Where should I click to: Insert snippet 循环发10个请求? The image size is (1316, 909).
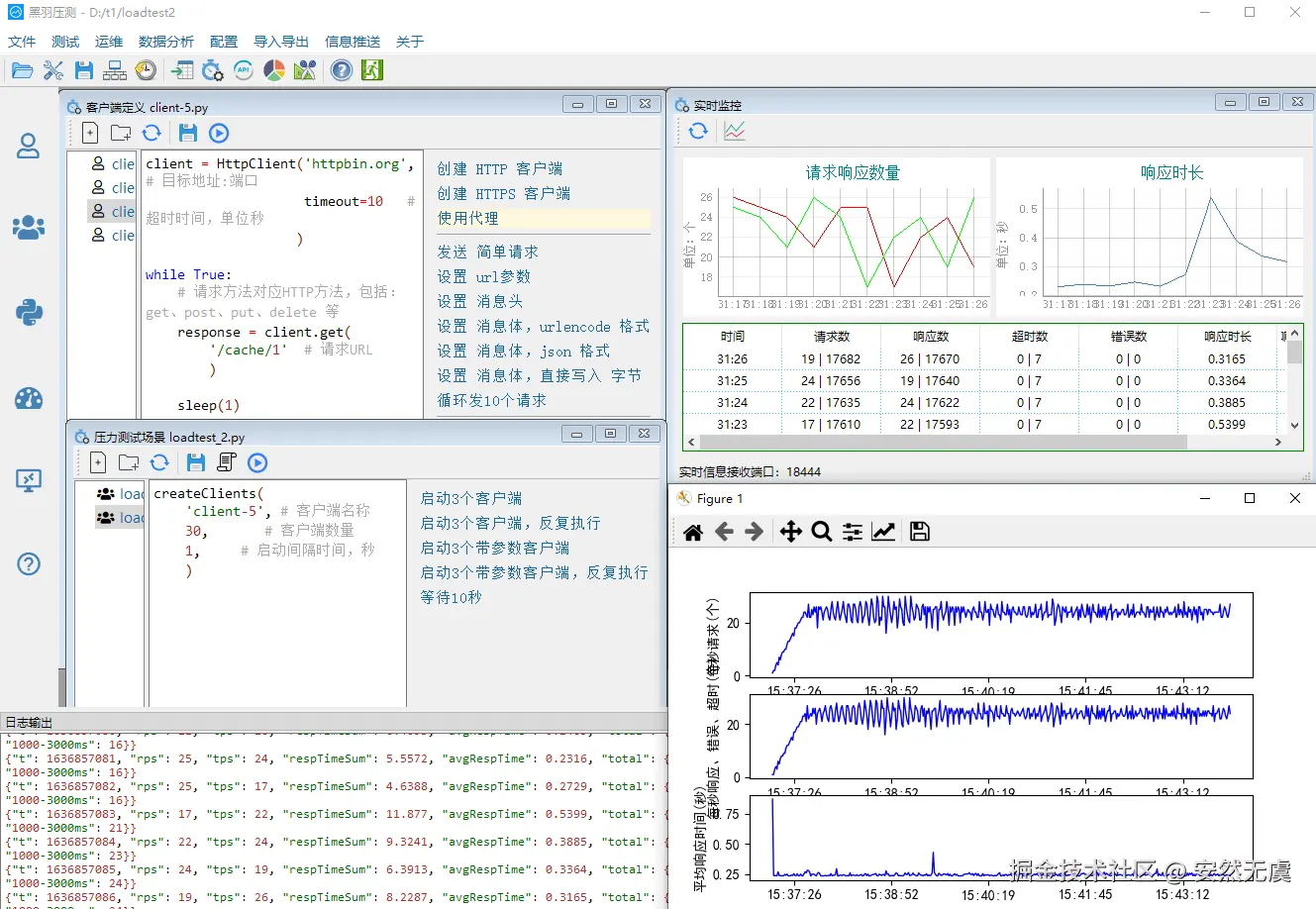[x=492, y=401]
